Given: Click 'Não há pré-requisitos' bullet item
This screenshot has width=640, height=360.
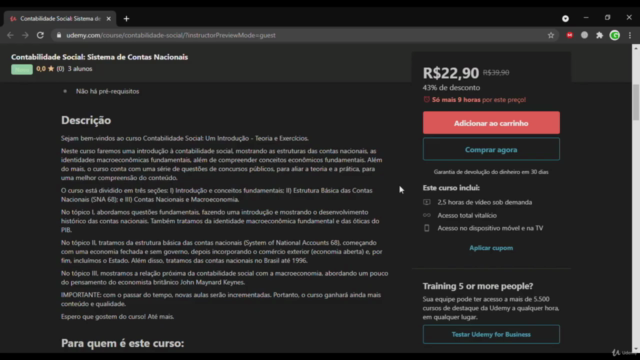Looking at the screenshot, I should (x=107, y=91).
